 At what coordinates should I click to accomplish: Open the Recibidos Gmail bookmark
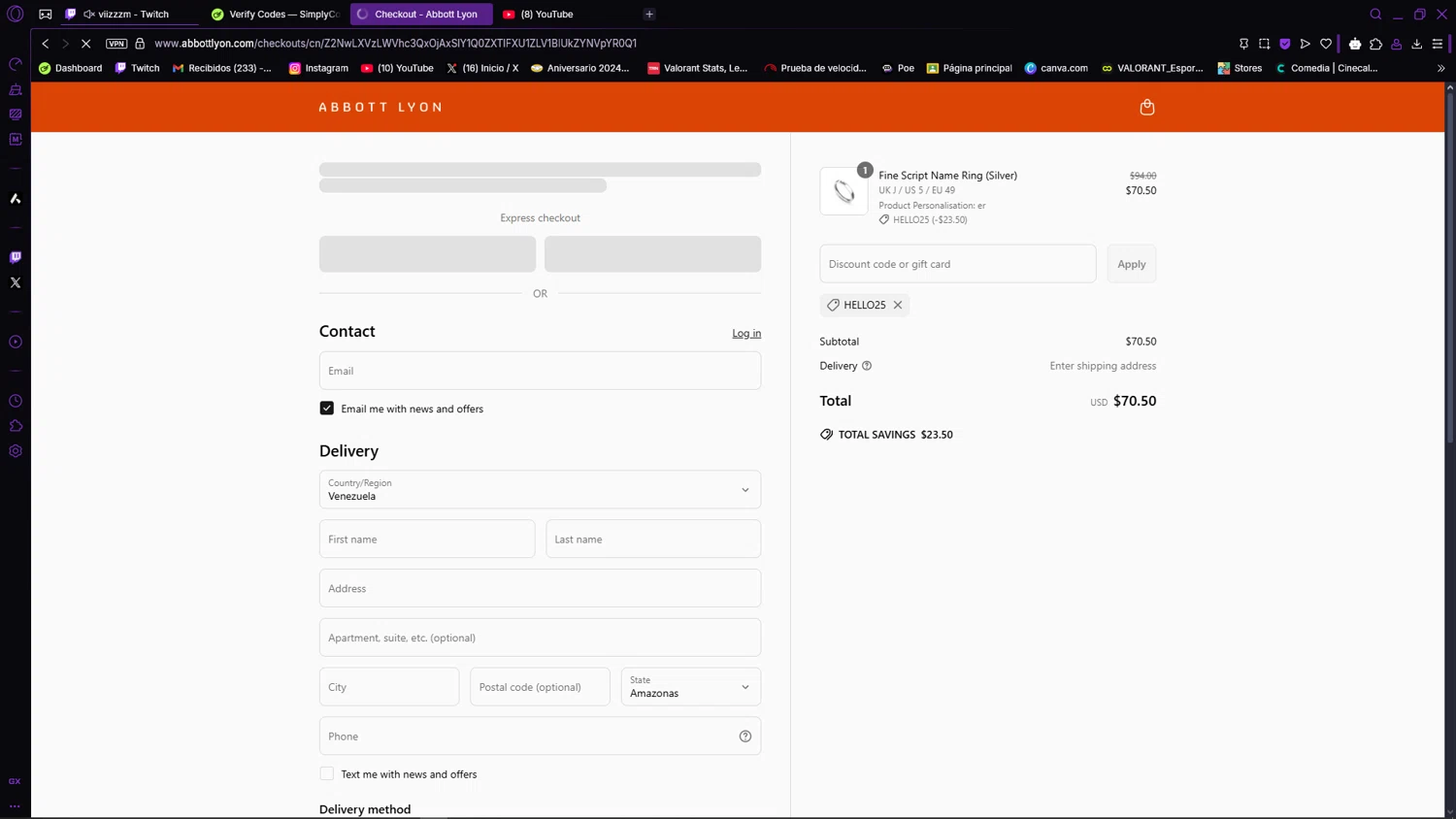coord(222,68)
